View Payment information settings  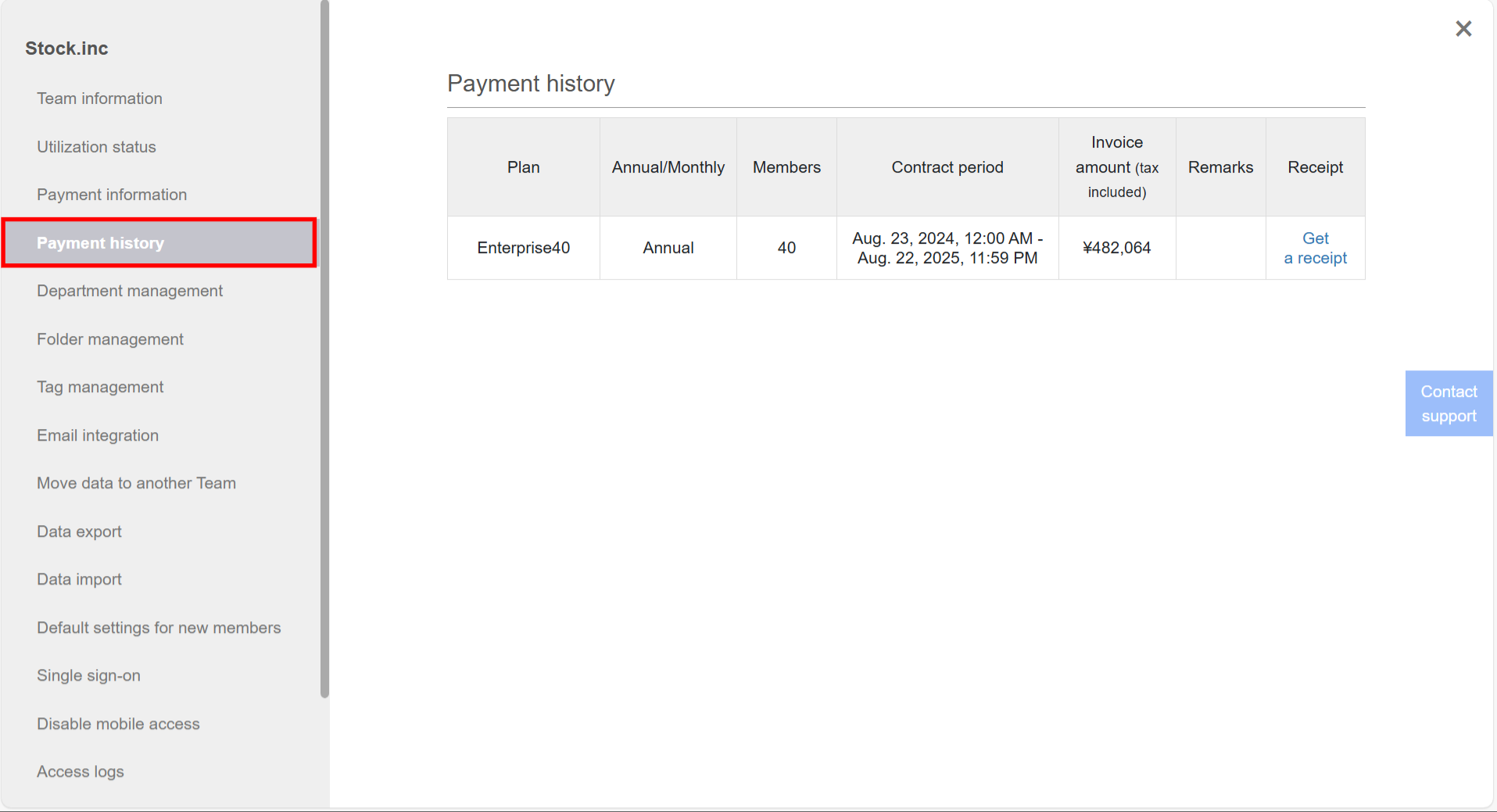click(111, 194)
